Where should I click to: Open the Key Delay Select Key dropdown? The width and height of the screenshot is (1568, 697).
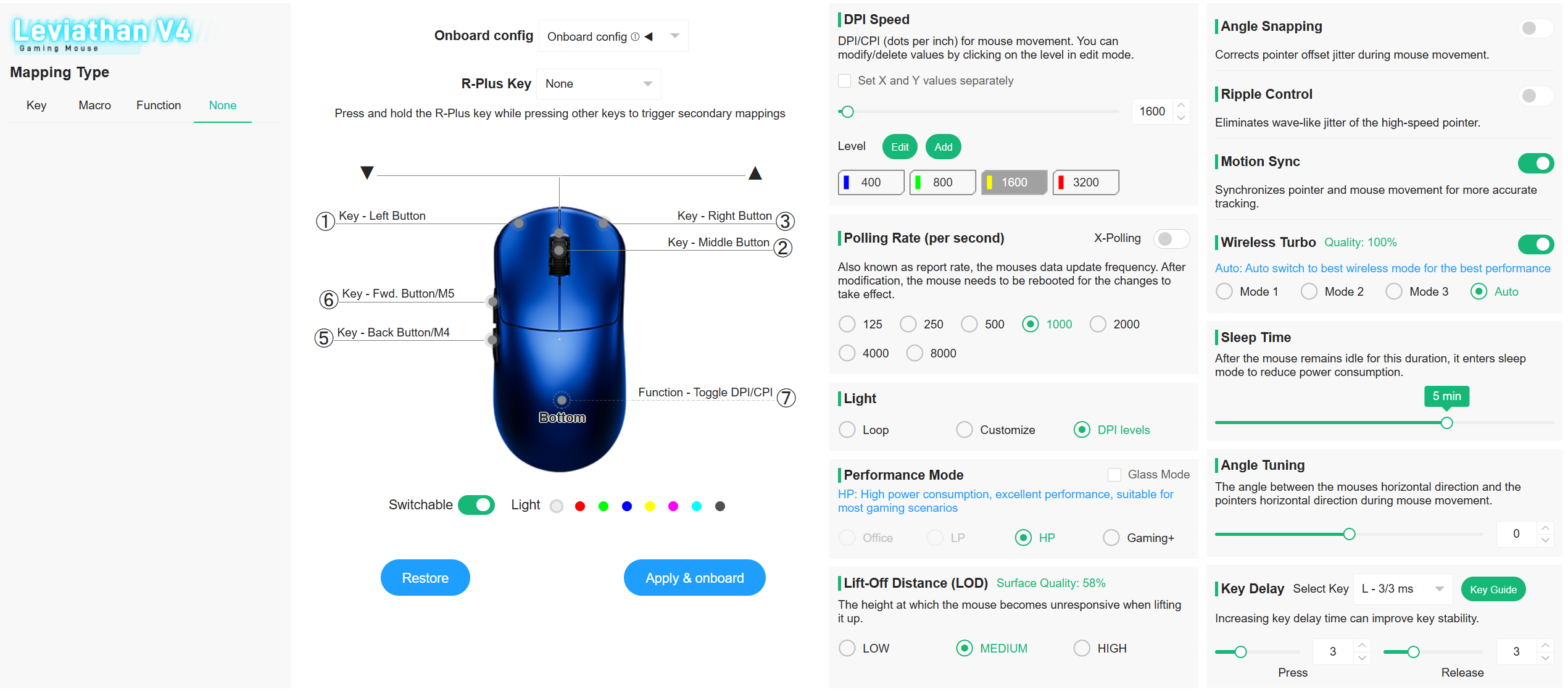click(x=1403, y=589)
